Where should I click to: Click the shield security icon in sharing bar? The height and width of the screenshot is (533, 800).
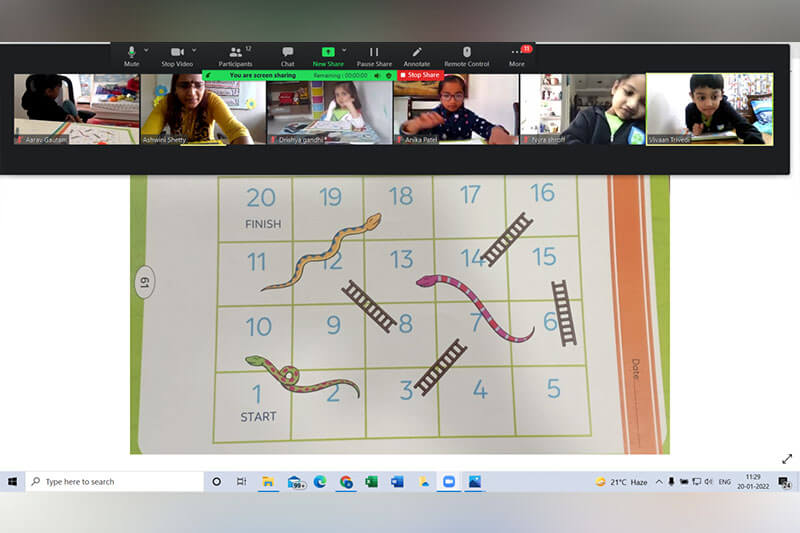(389, 75)
